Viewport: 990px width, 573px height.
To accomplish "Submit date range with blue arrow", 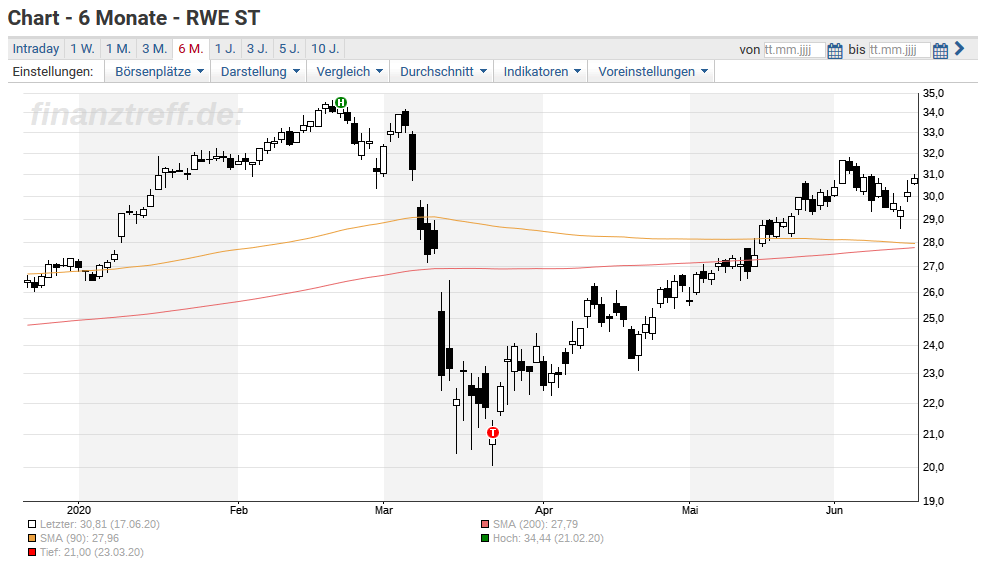I will tap(960, 49).
